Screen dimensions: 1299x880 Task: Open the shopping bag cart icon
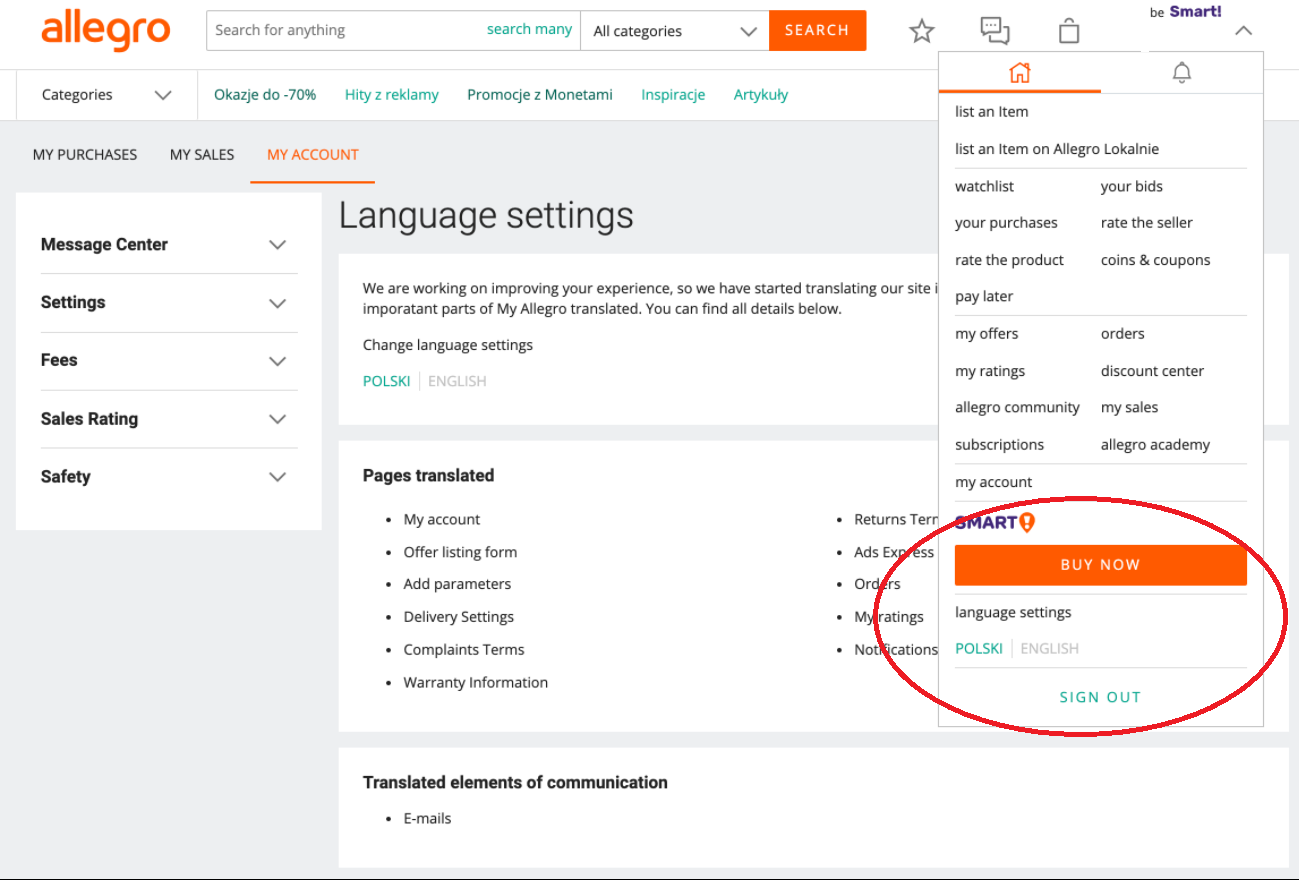pyautogui.click(x=1068, y=31)
